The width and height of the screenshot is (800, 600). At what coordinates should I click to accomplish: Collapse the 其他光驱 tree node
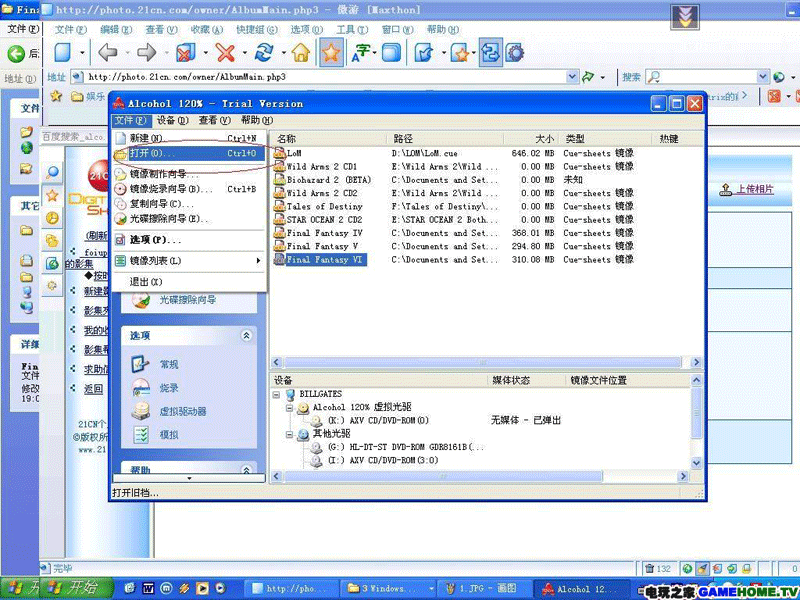[x=289, y=434]
